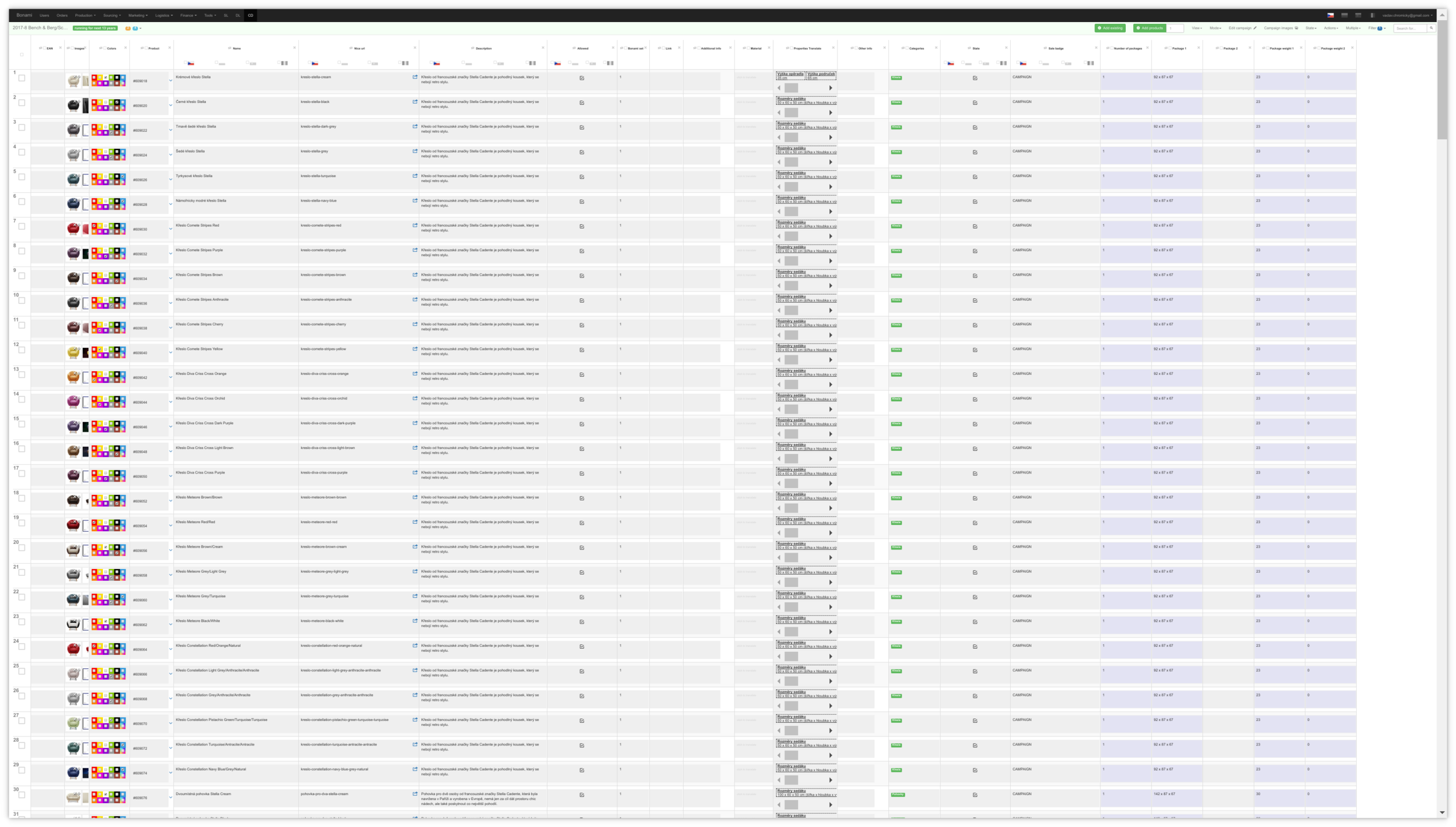Expand product #609018 dropdown chevron
The height and width of the screenshot is (827, 1456).
(x=170, y=81)
